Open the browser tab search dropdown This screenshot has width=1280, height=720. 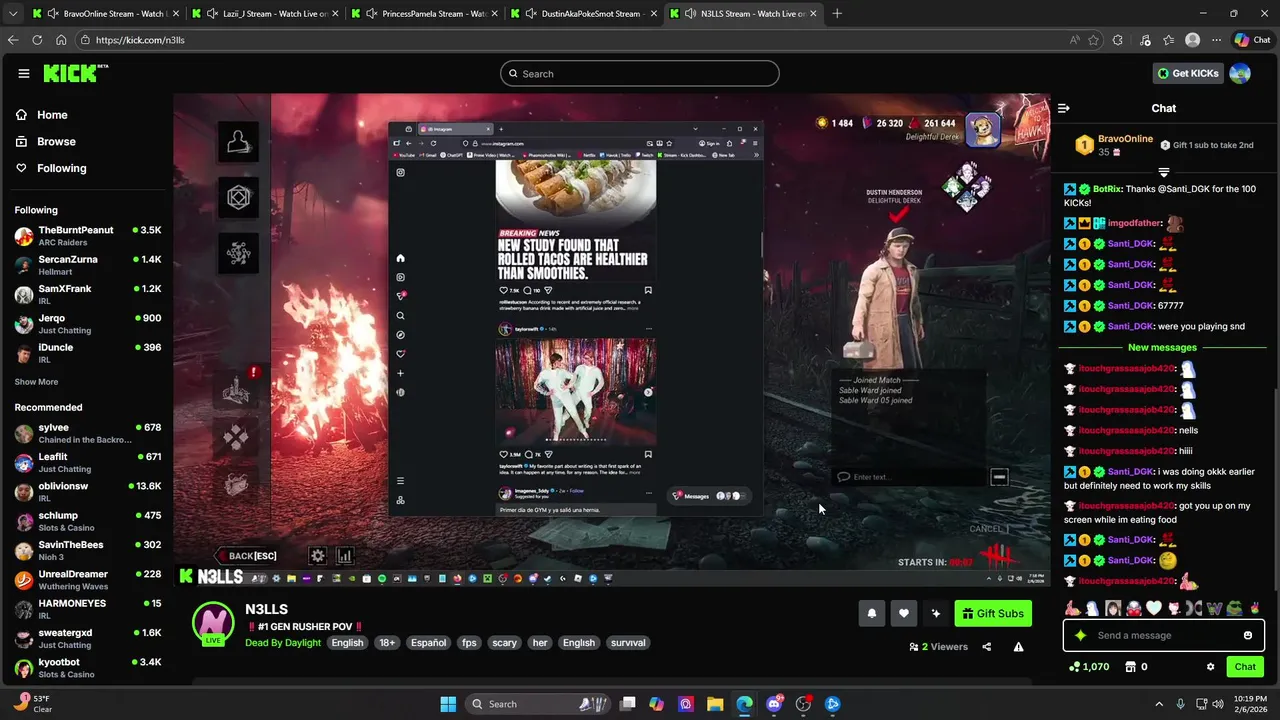coord(12,14)
